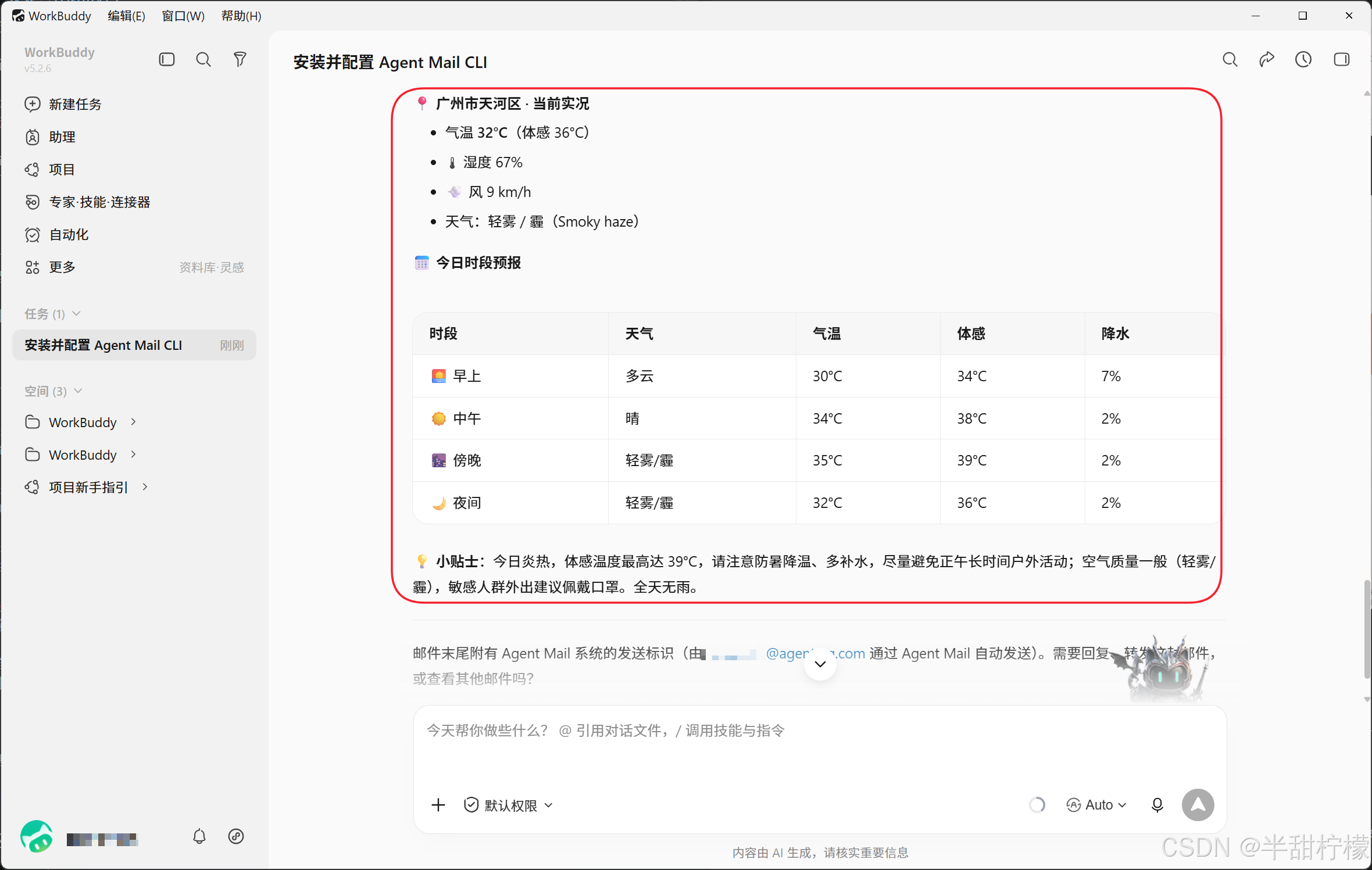Search within conversation using header magnifier
1372x870 pixels.
coord(1230,59)
